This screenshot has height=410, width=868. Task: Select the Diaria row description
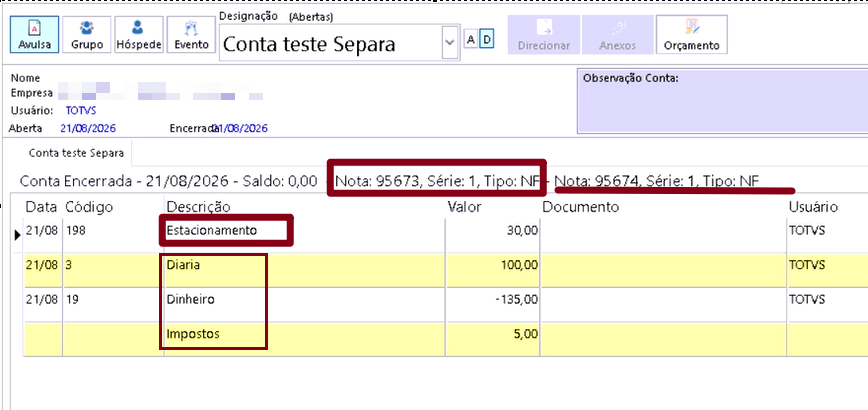tap(183, 265)
